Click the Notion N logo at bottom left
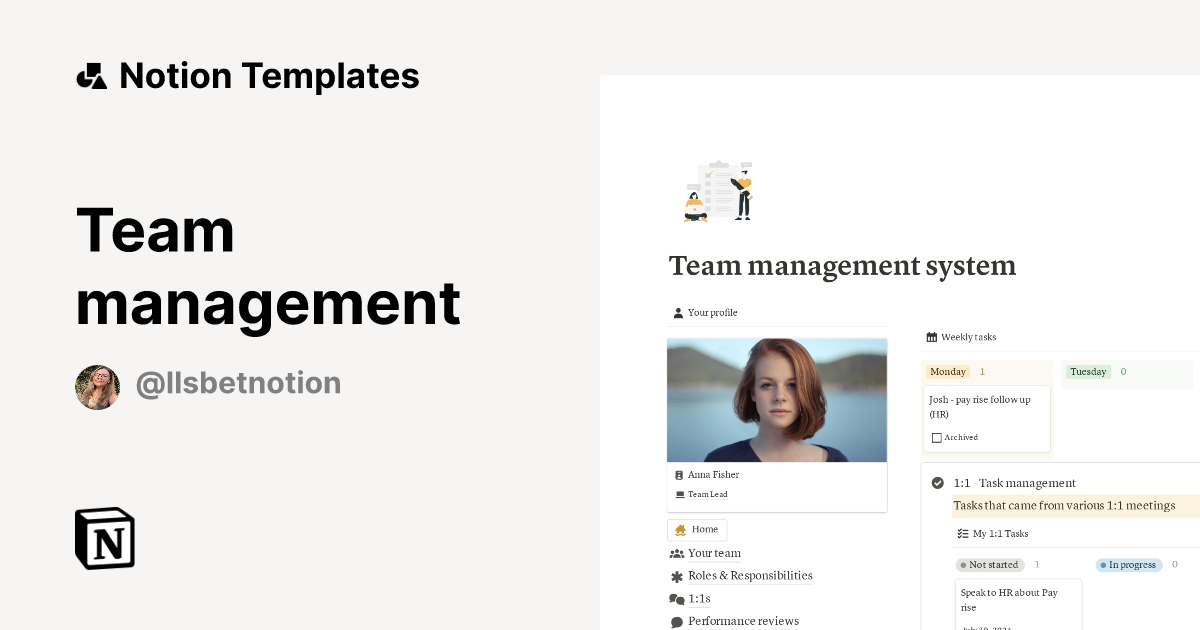 (x=104, y=538)
